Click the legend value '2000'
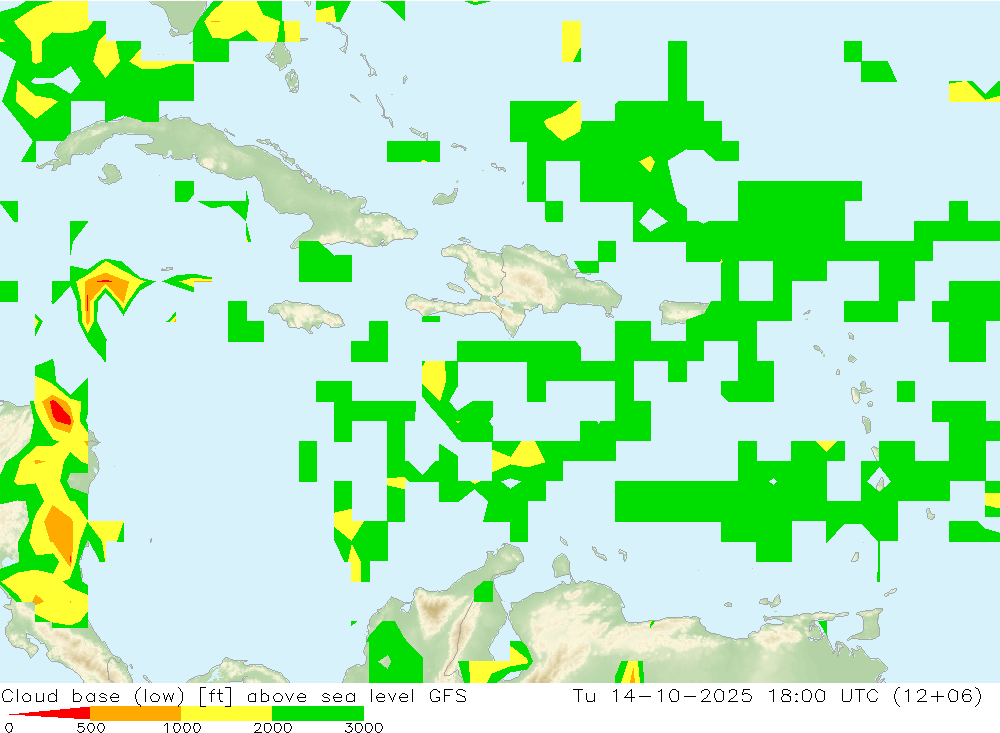 pos(273,728)
